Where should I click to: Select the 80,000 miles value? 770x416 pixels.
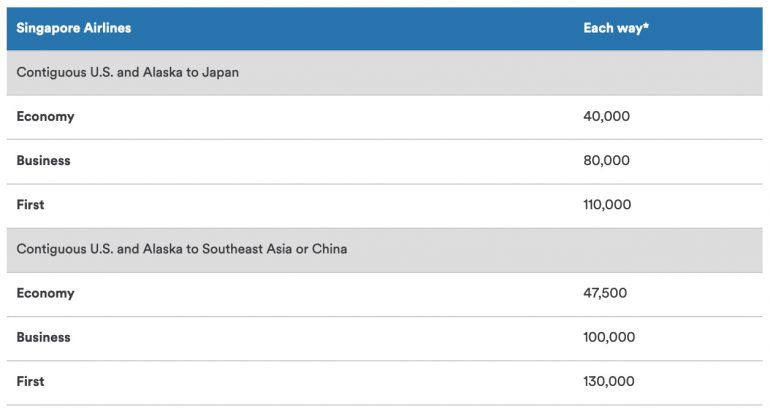(606, 160)
